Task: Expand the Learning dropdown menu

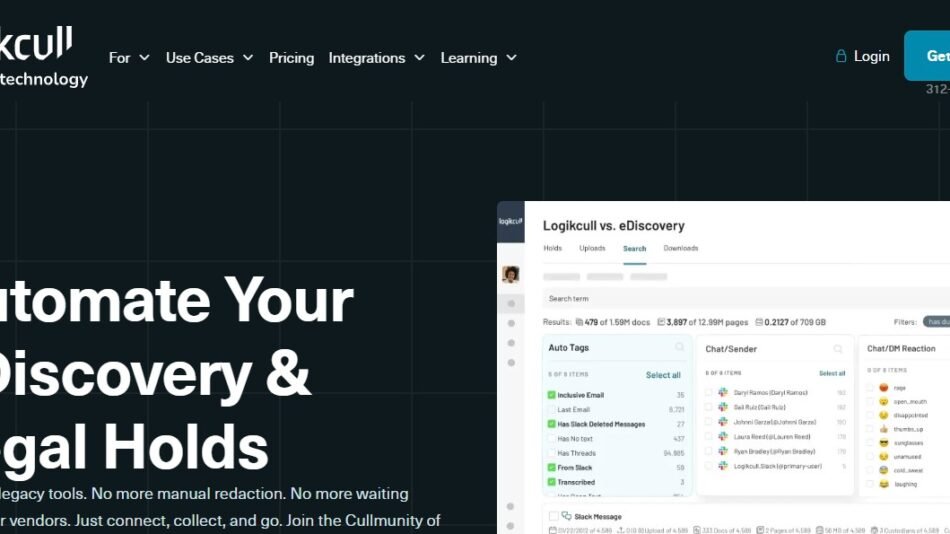Action: click(478, 57)
